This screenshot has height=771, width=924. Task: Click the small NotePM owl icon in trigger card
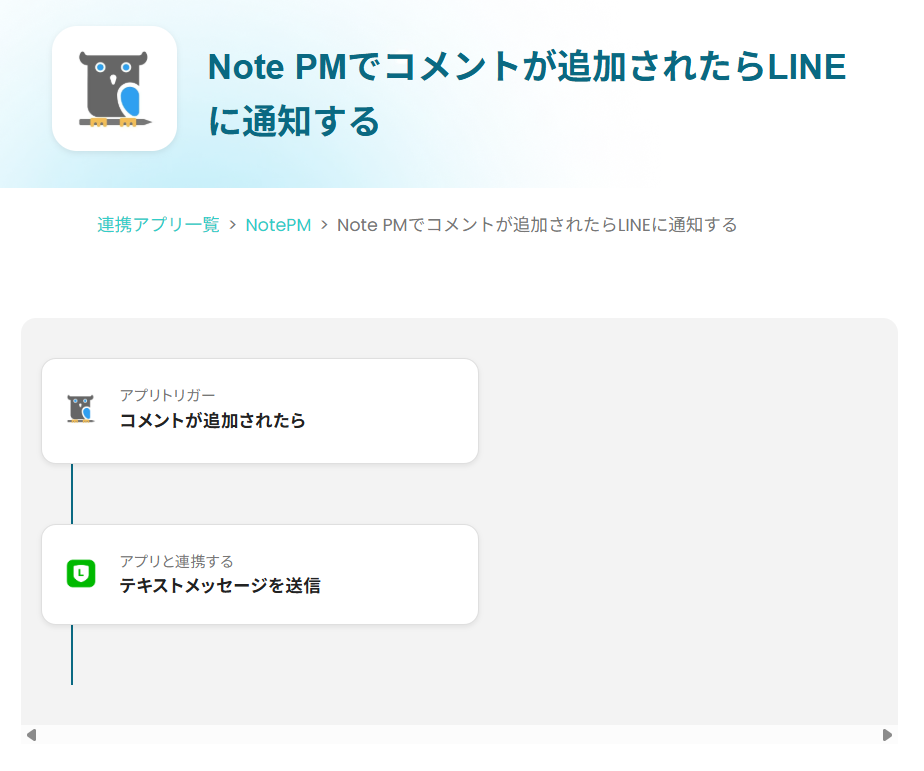click(81, 409)
